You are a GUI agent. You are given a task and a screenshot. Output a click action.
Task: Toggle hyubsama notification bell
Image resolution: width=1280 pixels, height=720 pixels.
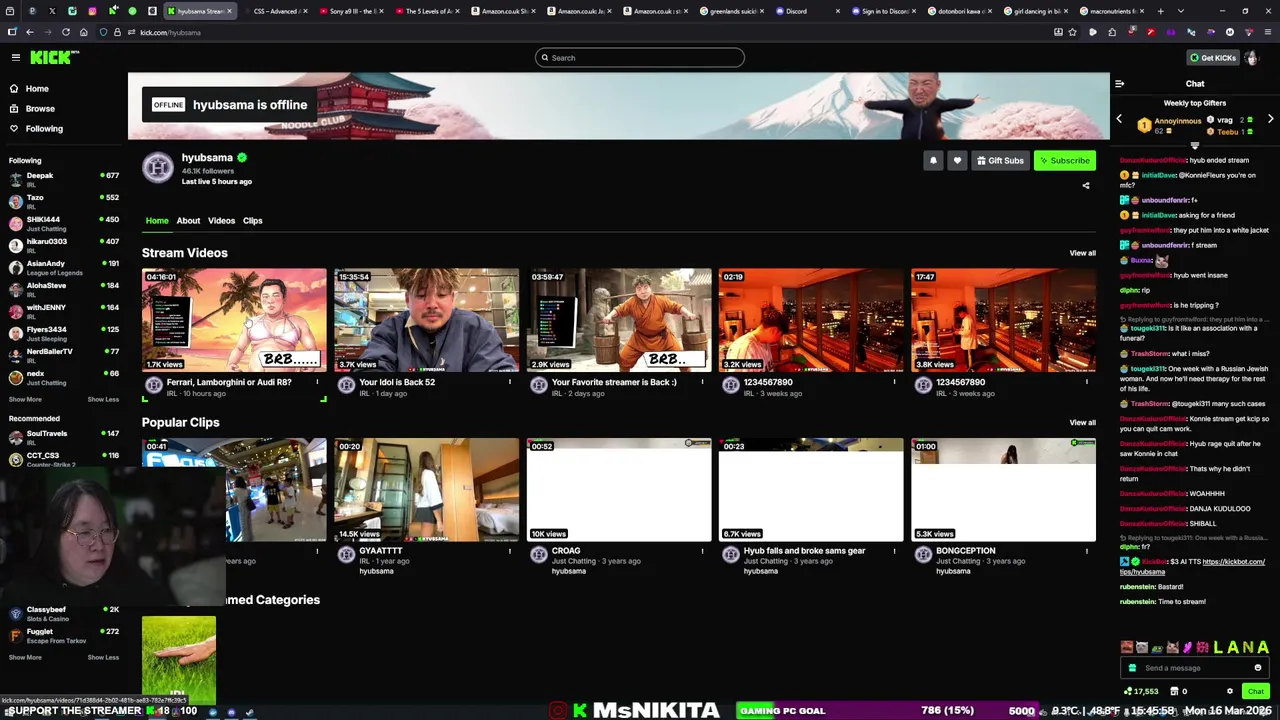[933, 160]
